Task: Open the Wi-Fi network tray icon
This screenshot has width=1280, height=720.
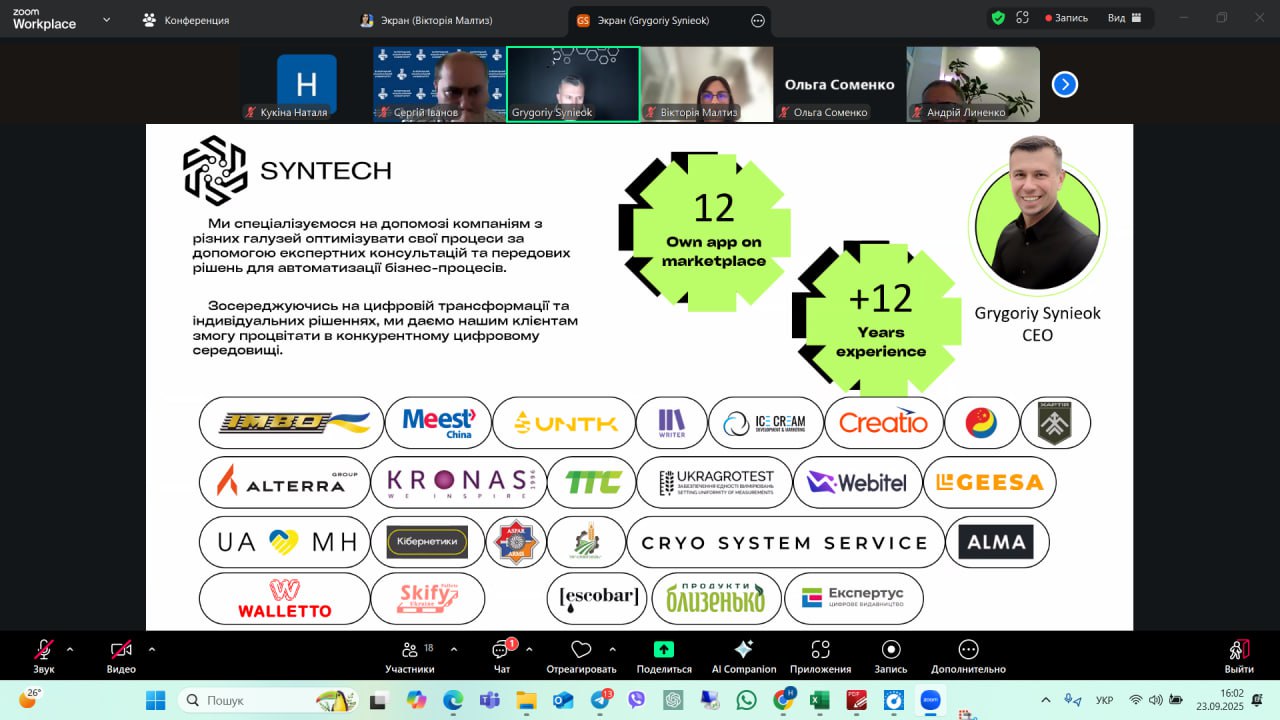Action: tap(1135, 700)
